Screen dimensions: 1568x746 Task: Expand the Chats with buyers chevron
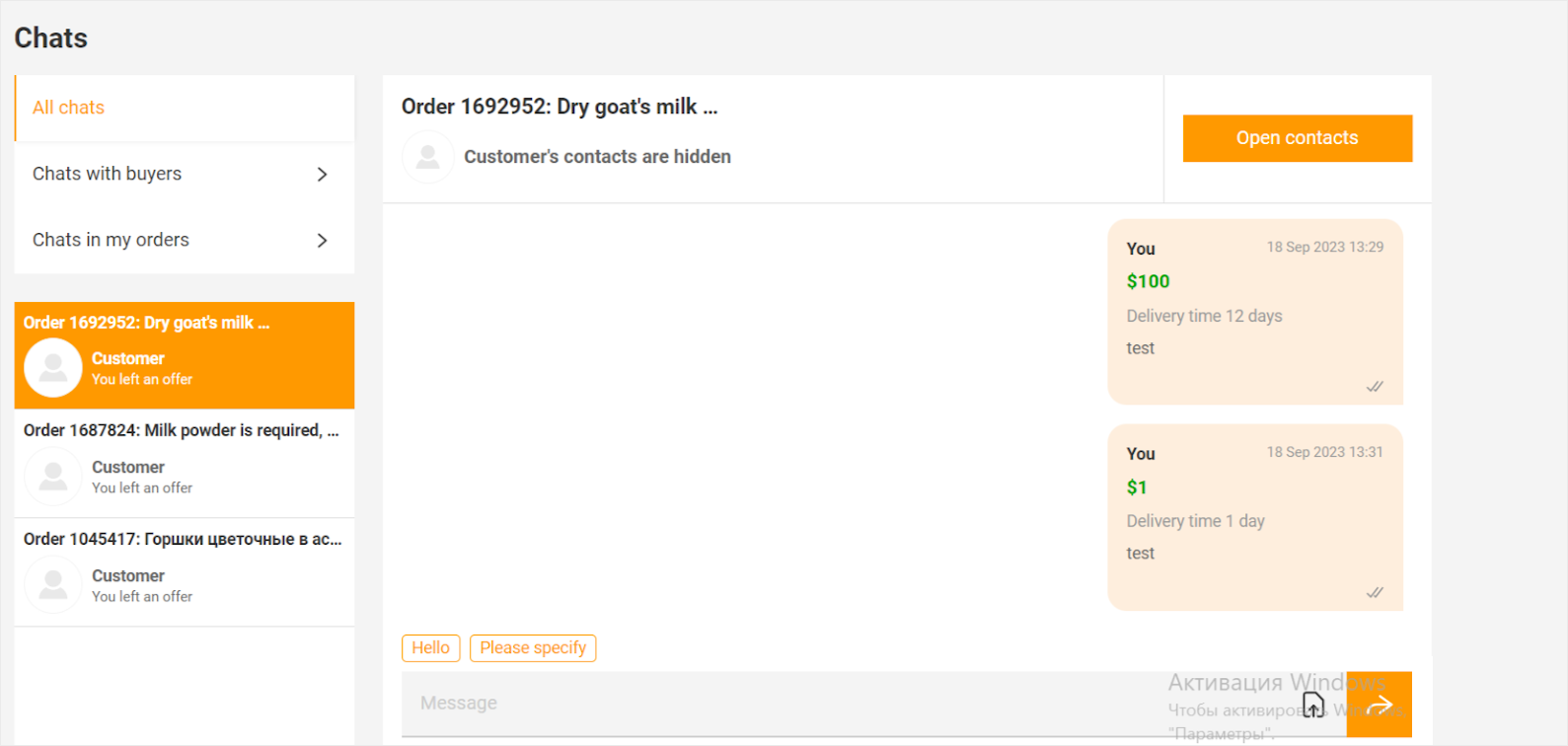point(322,175)
